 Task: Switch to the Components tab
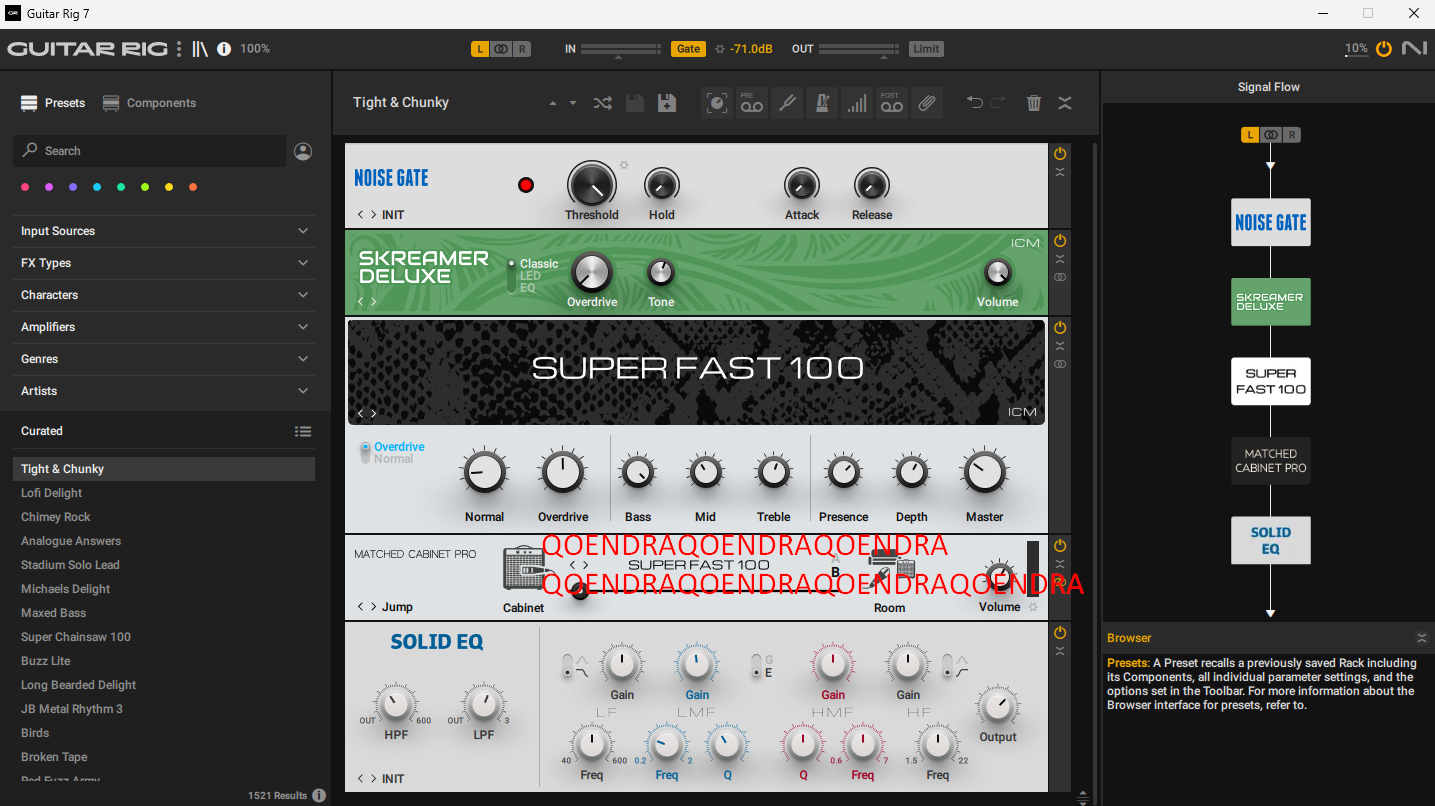coord(149,103)
